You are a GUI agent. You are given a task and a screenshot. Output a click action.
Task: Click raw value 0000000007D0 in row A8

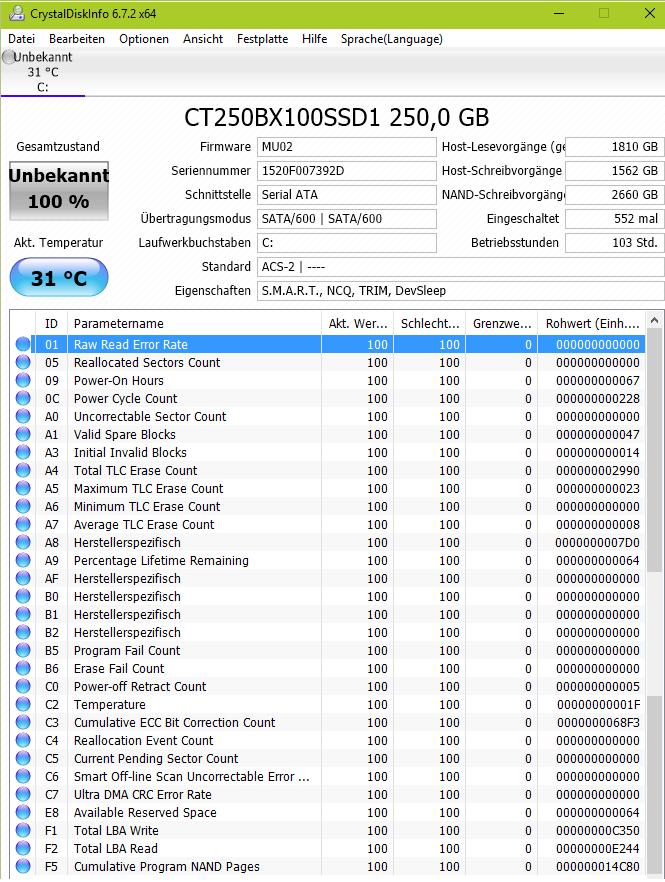597,542
